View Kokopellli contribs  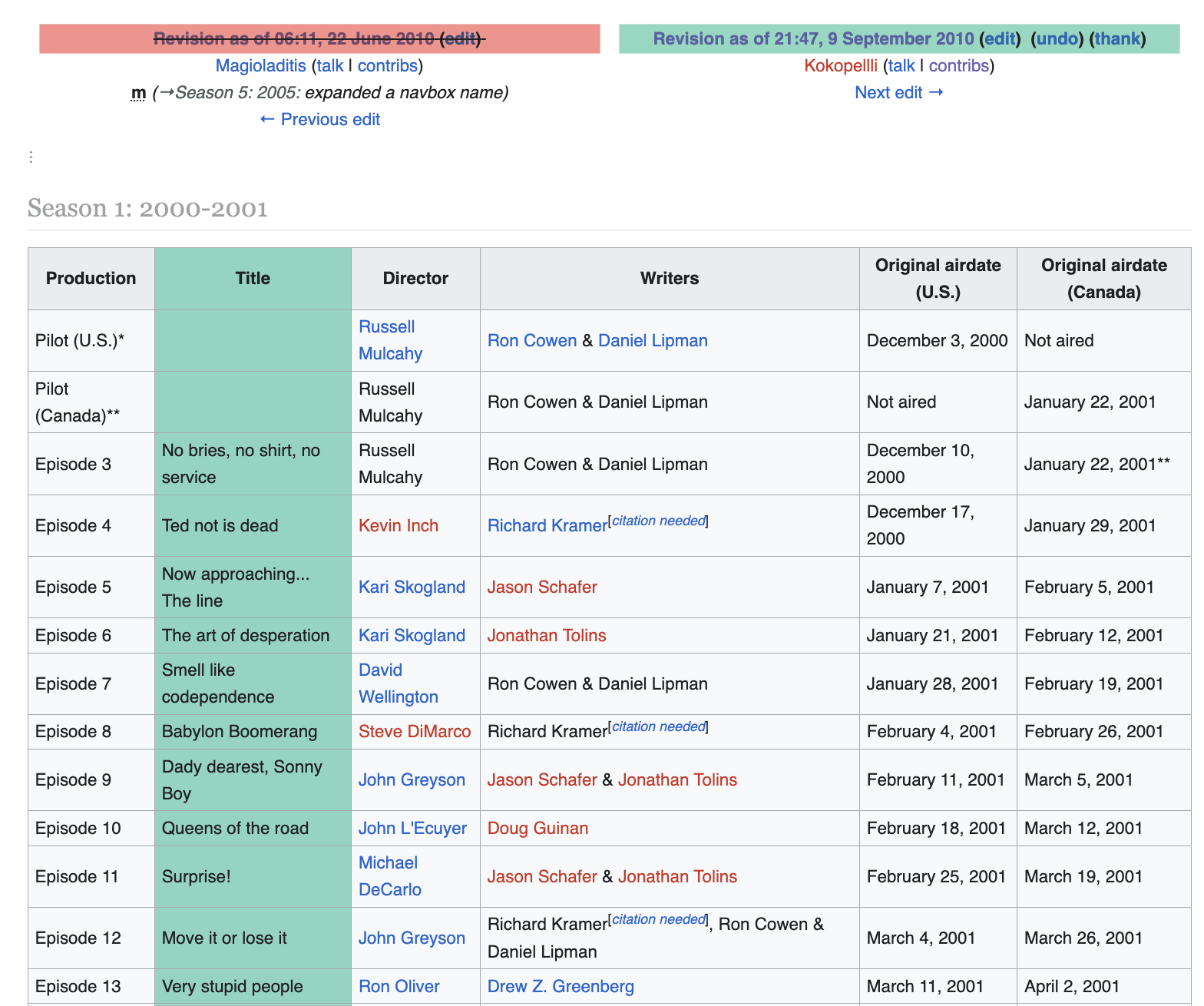point(959,66)
